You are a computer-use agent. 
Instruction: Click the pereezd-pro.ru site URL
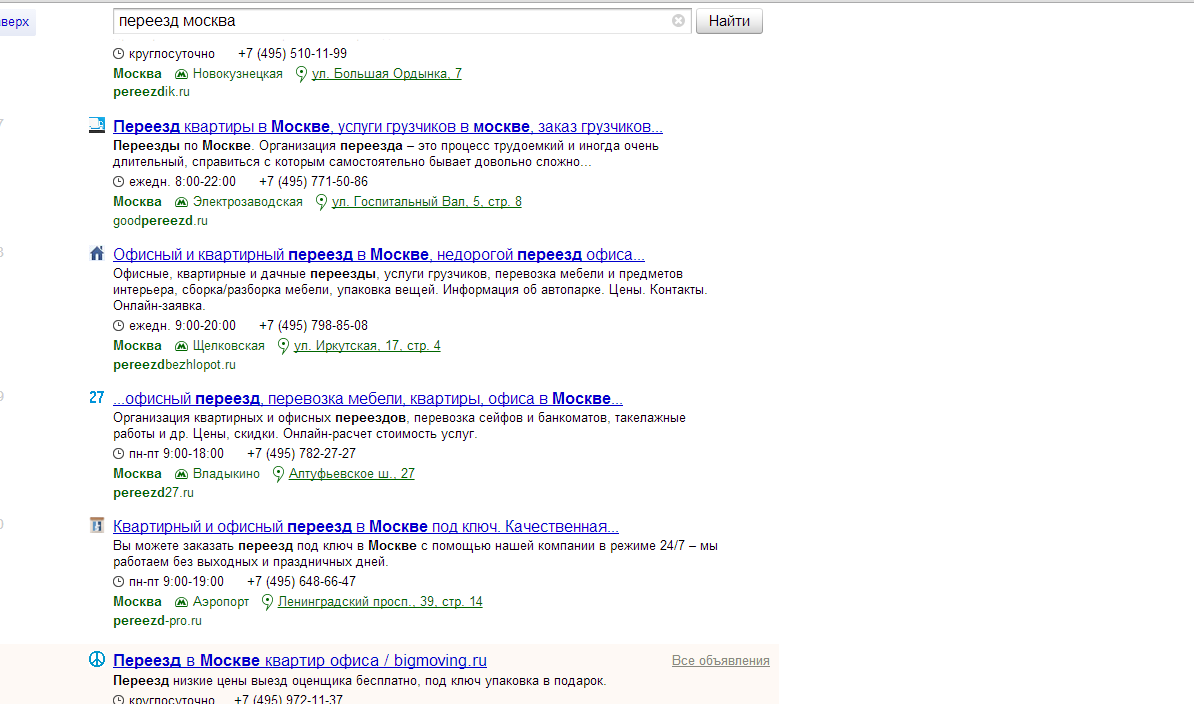tap(158, 620)
